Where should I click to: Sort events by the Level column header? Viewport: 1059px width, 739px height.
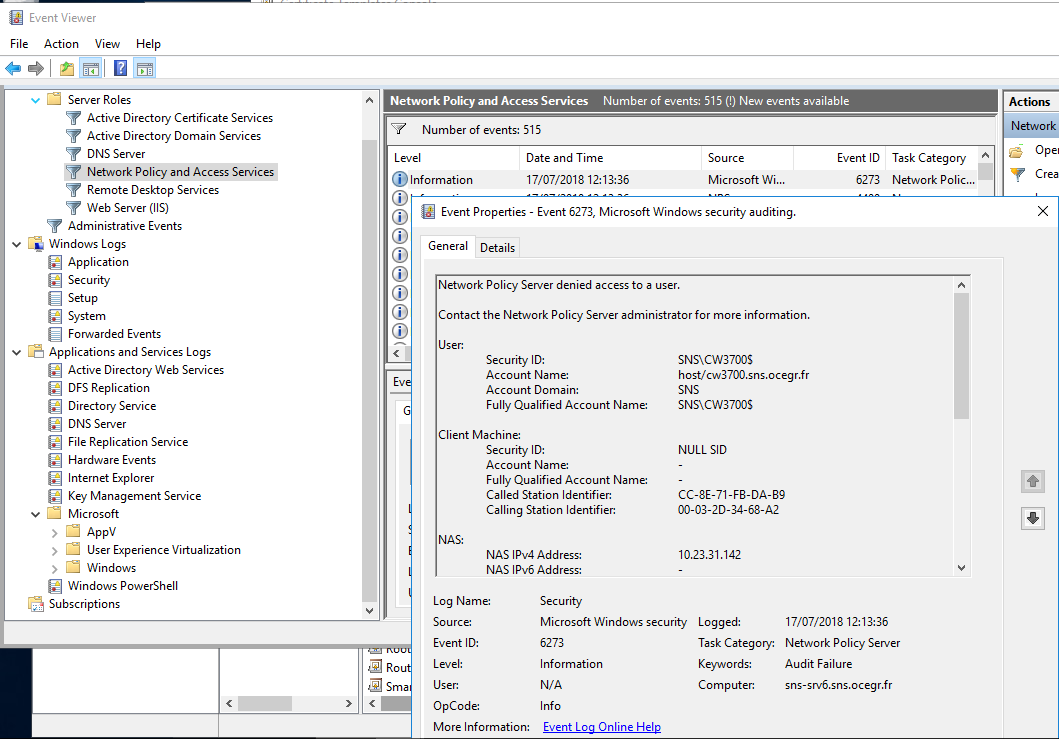[x=454, y=158]
